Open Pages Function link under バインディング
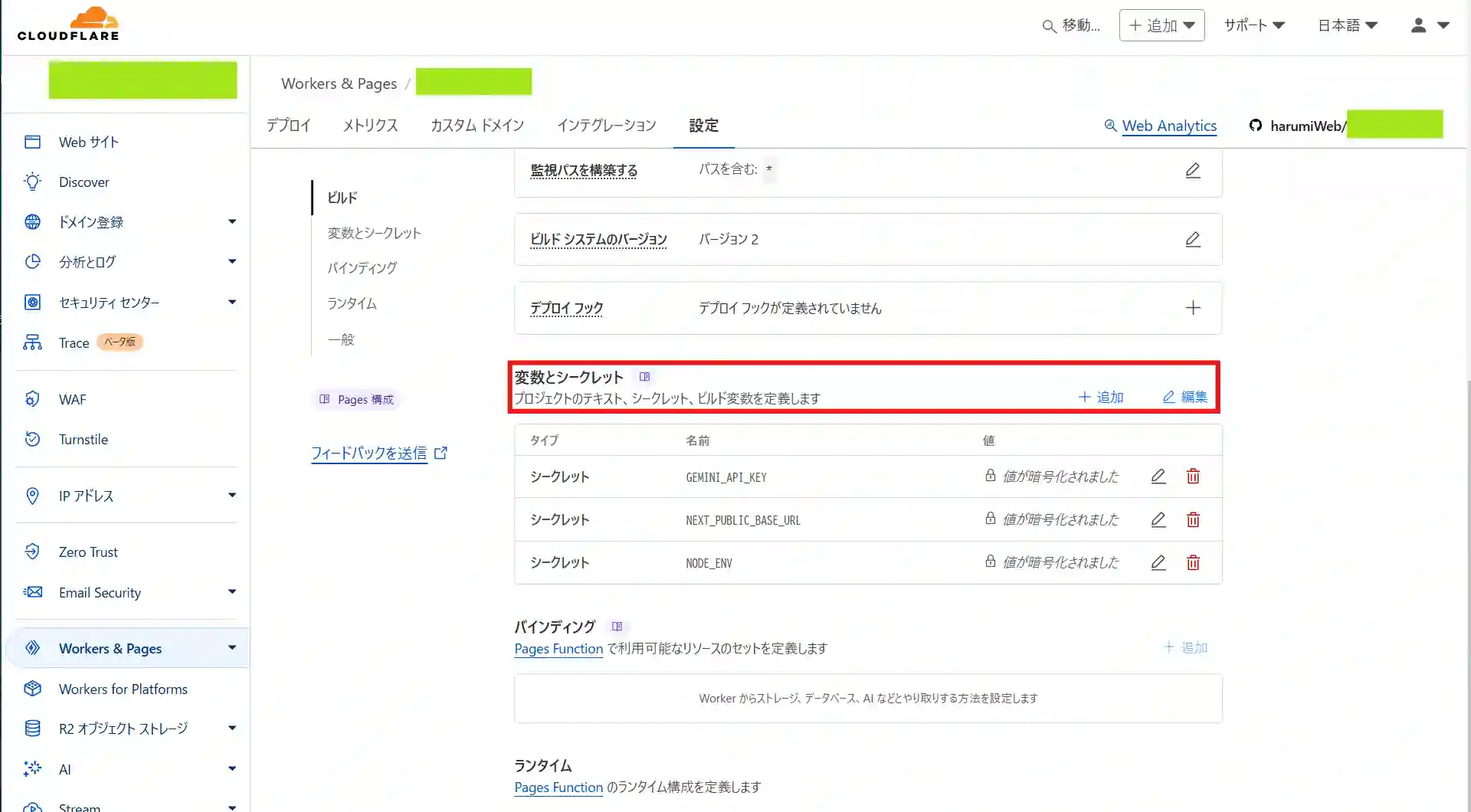 point(559,649)
